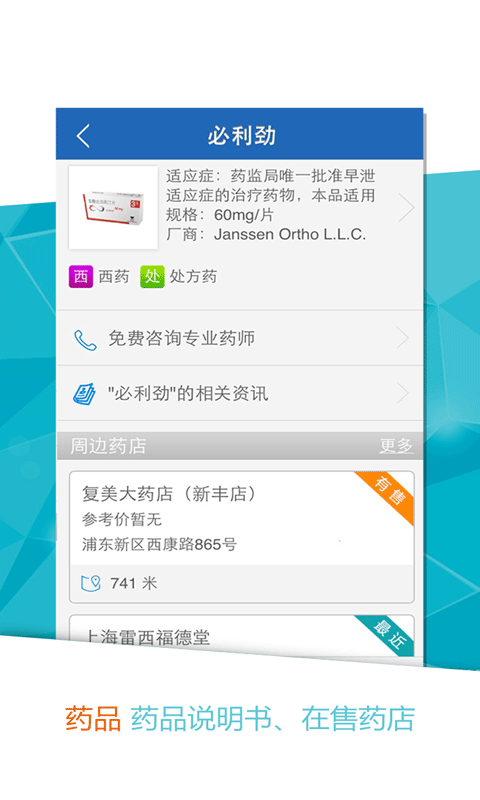The height and width of the screenshot is (800, 480).
Task: Expand chevron on 免费咨询专业药师 row
Action: [x=403, y=338]
